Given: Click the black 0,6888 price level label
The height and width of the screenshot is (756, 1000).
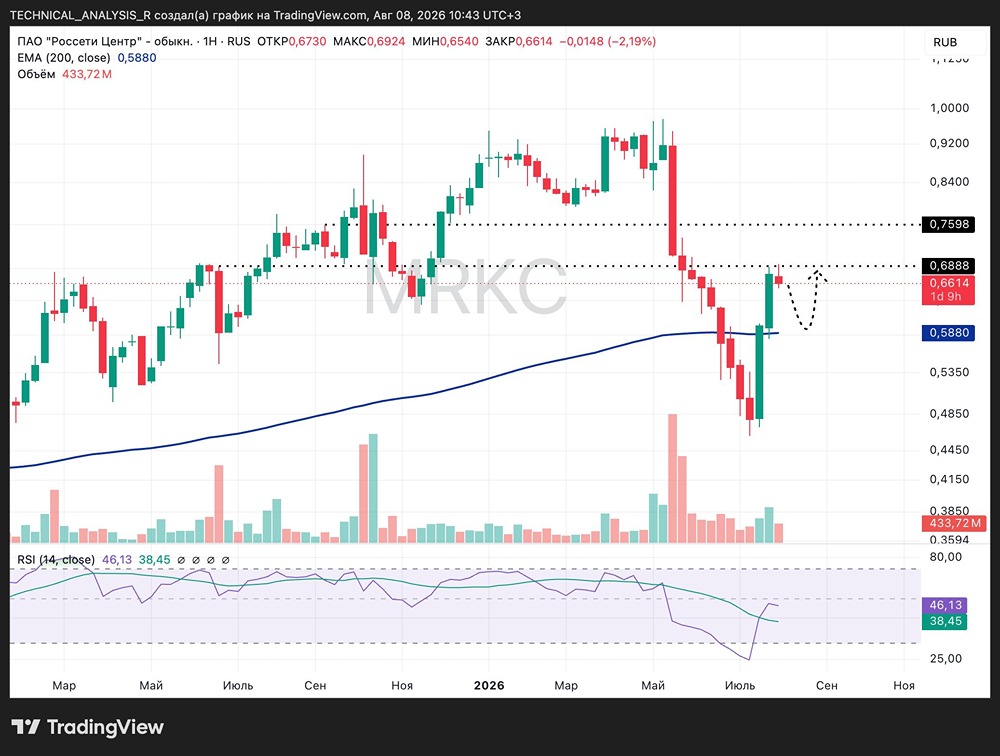Looking at the screenshot, I should click(948, 265).
